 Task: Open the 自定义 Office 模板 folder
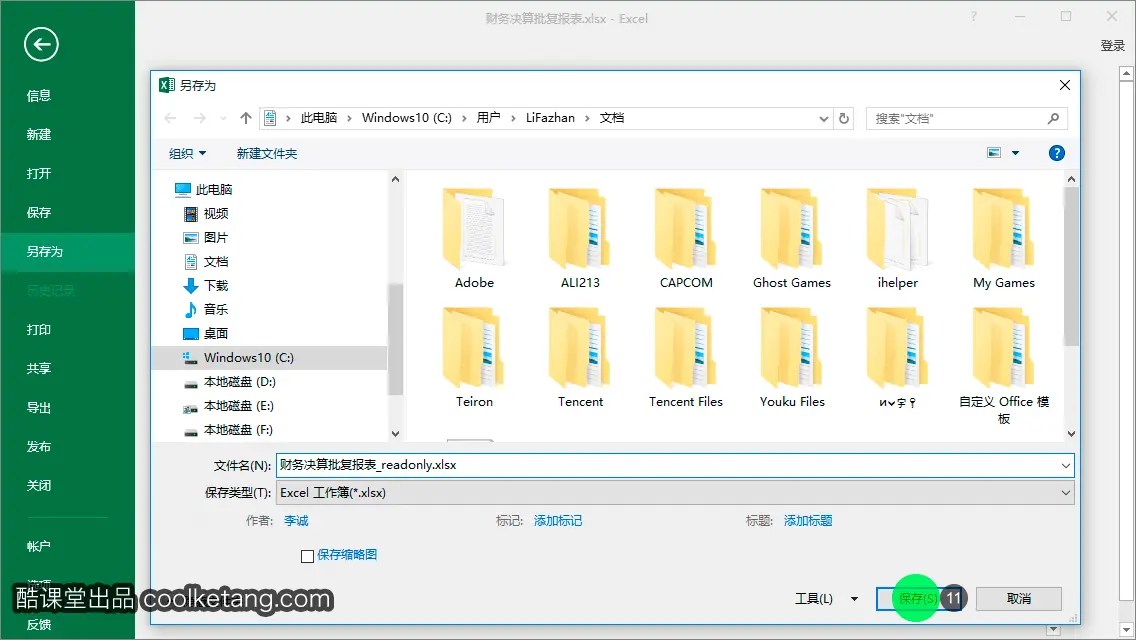coord(1003,366)
